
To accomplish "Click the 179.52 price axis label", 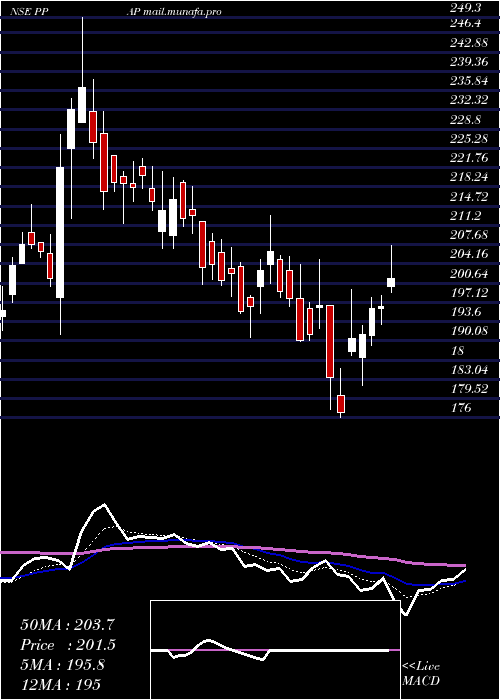I will pyautogui.click(x=469, y=388).
